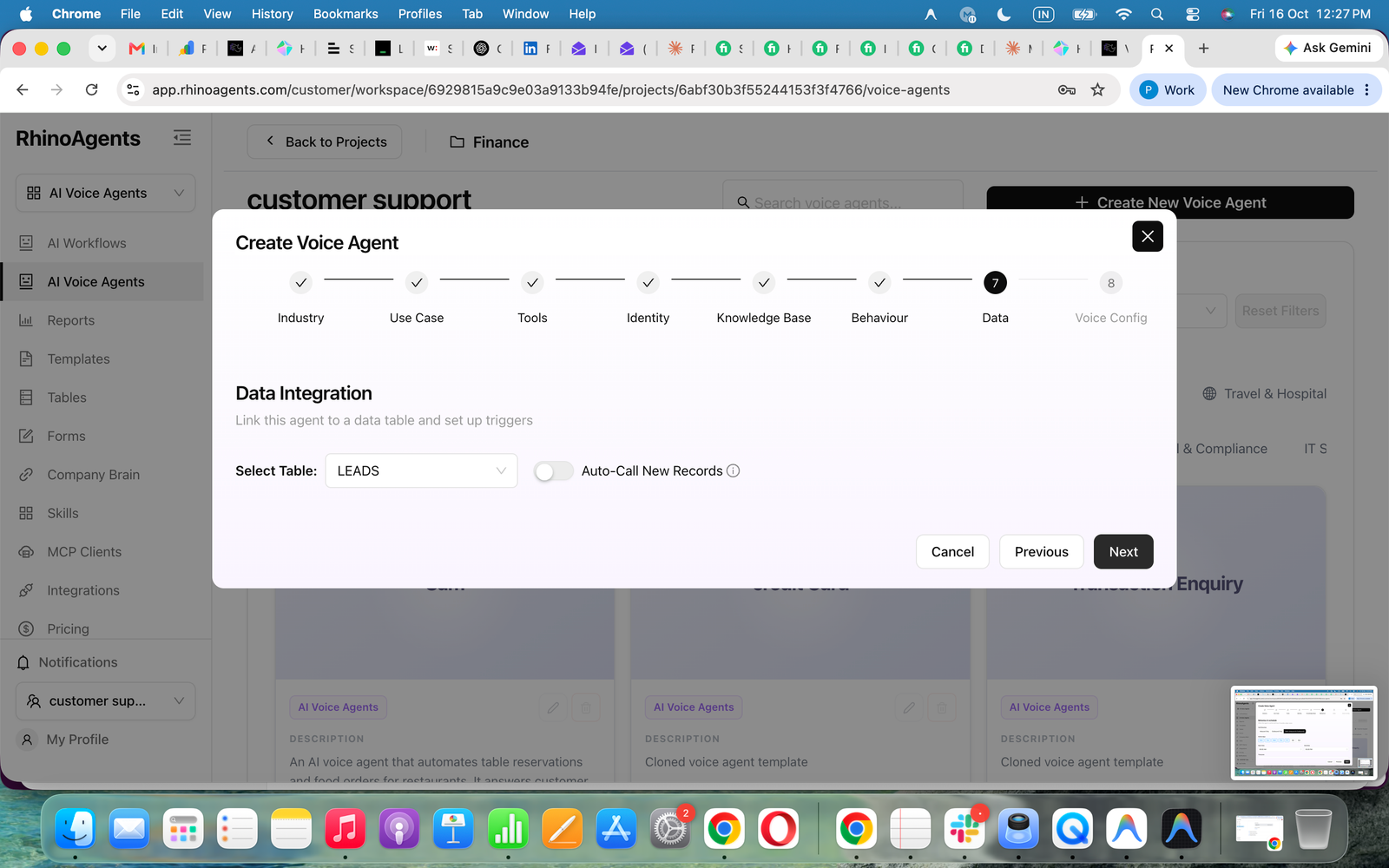Open the screenshot preview thumbnail

tap(1304, 733)
